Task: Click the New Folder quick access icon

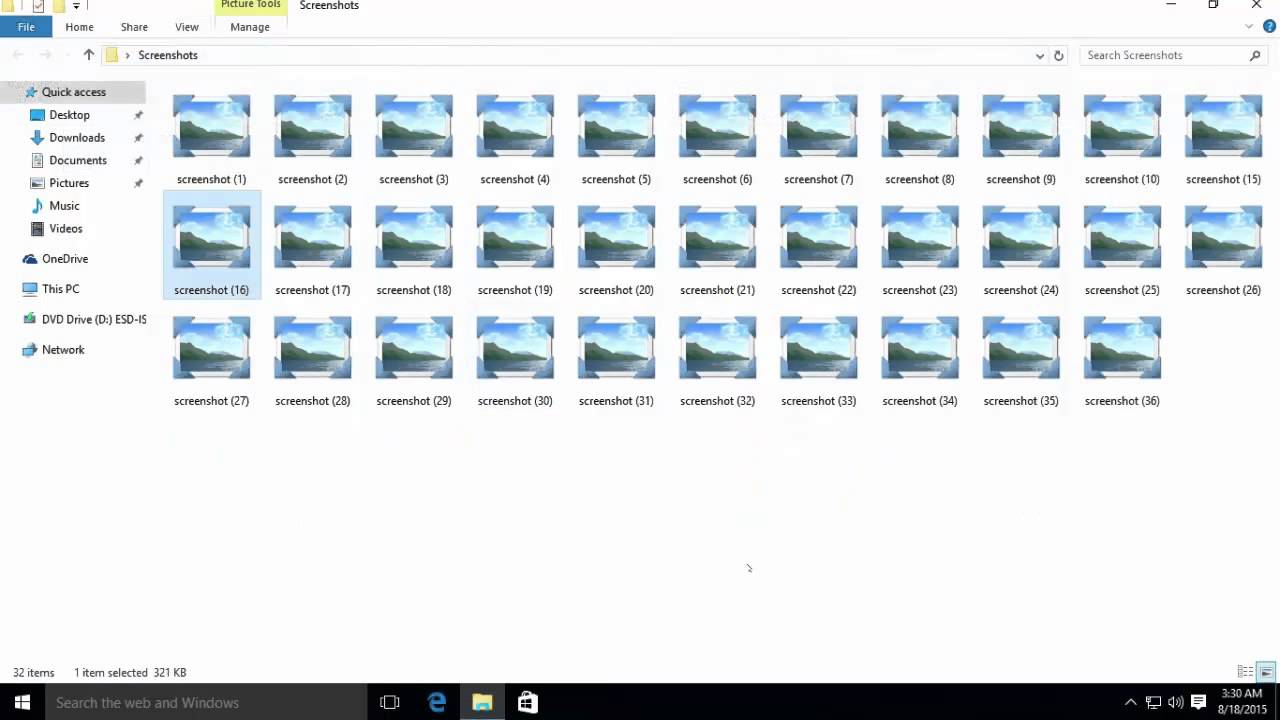Action: pos(58,6)
